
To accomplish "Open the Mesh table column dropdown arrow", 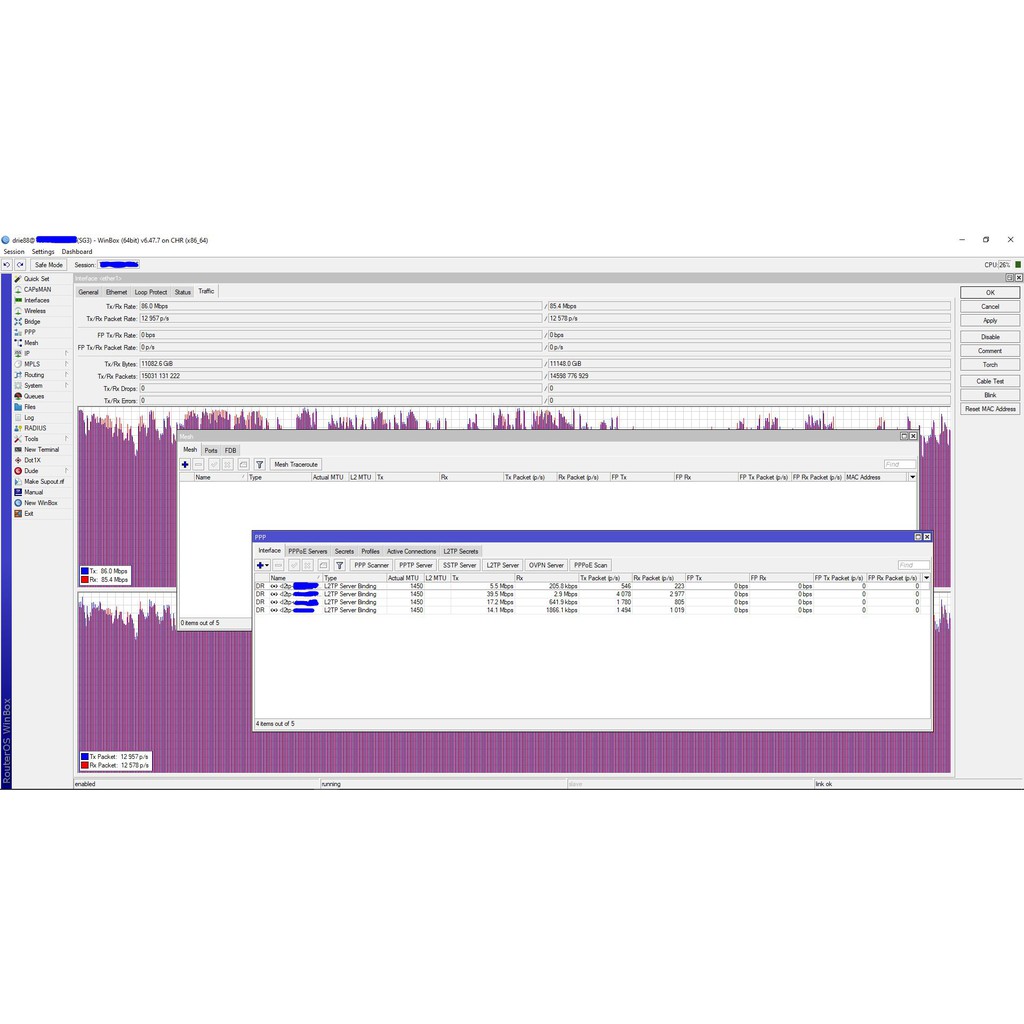I will [912, 478].
